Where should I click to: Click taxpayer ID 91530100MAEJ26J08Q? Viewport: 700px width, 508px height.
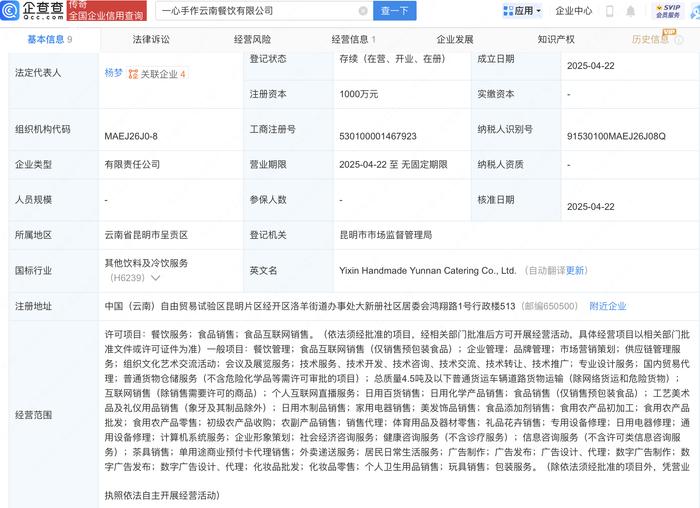(x=616, y=136)
